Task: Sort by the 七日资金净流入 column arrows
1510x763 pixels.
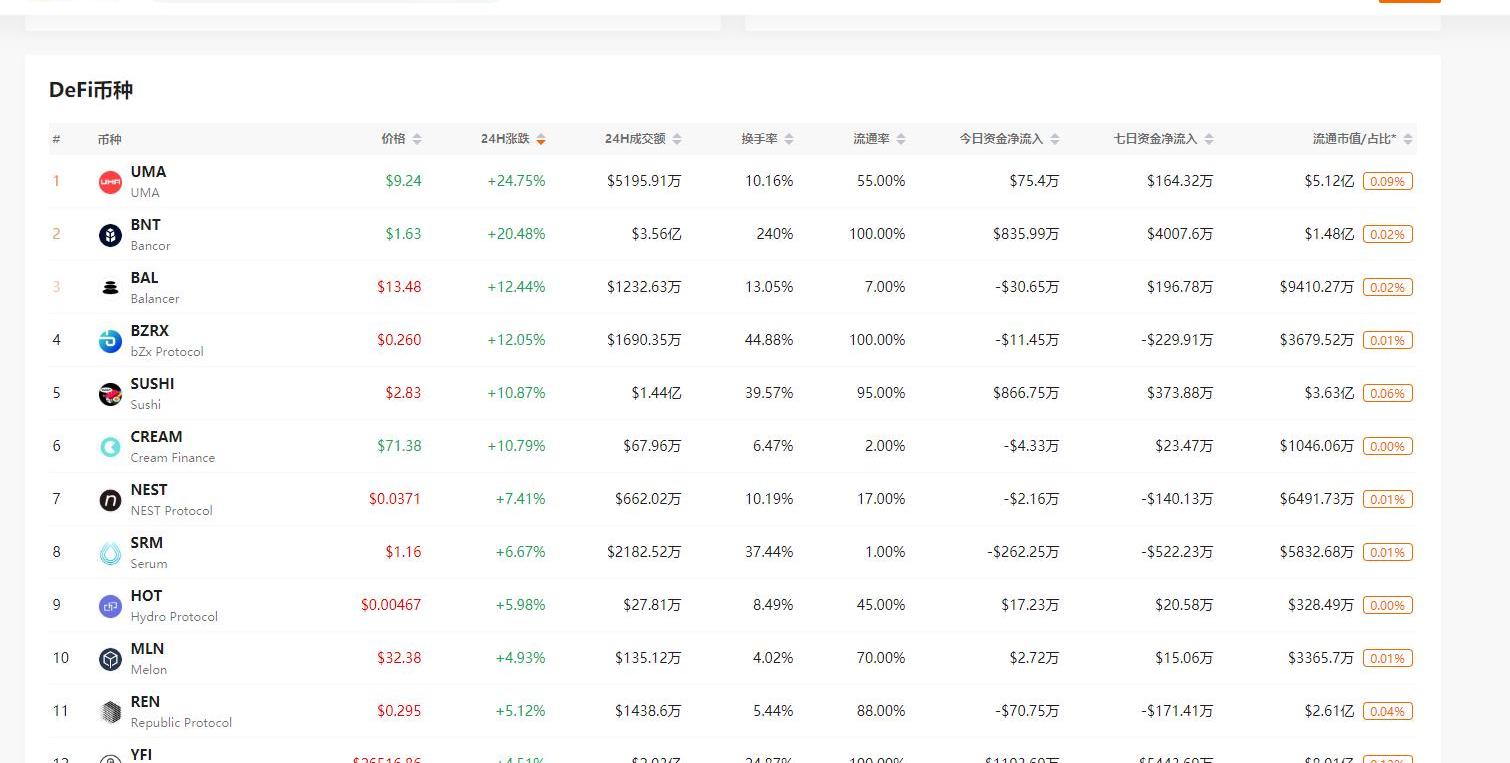Action: [1209, 139]
